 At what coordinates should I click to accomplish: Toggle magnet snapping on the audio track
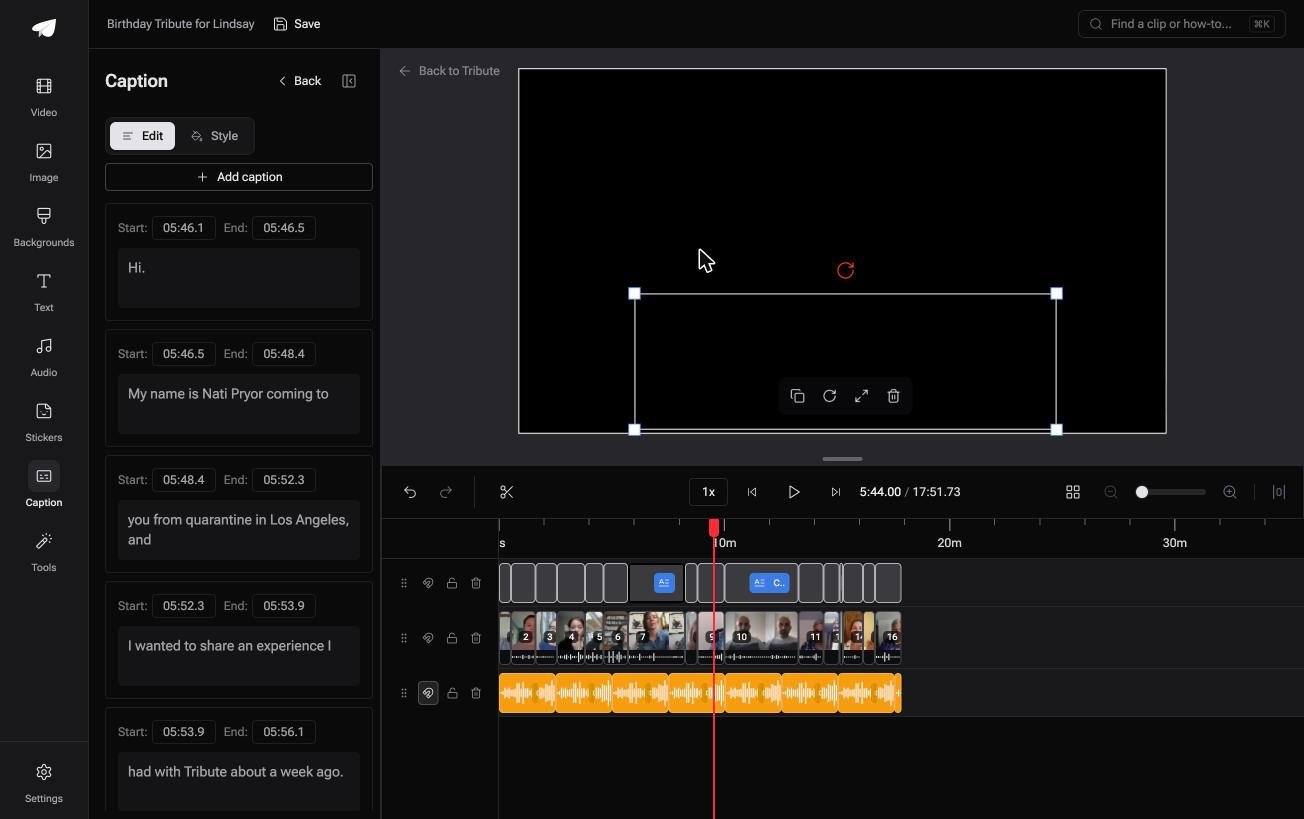pyautogui.click(x=428, y=693)
